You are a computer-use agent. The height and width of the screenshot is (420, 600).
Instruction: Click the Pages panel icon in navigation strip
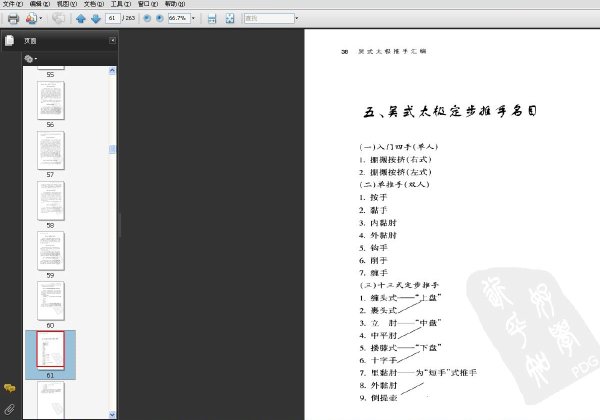pyautogui.click(x=10, y=40)
